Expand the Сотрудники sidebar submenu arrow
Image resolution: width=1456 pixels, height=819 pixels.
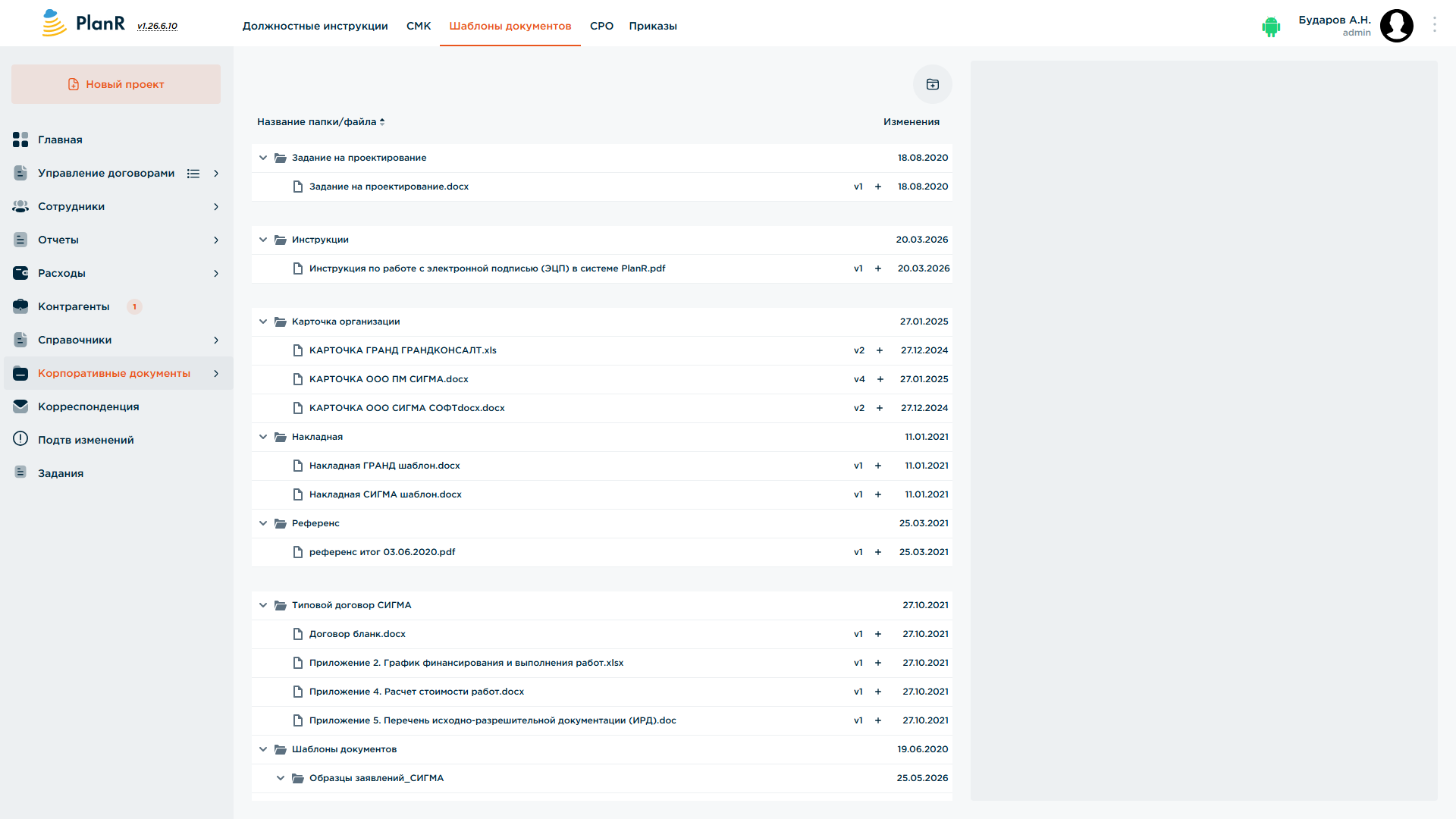[x=216, y=206]
